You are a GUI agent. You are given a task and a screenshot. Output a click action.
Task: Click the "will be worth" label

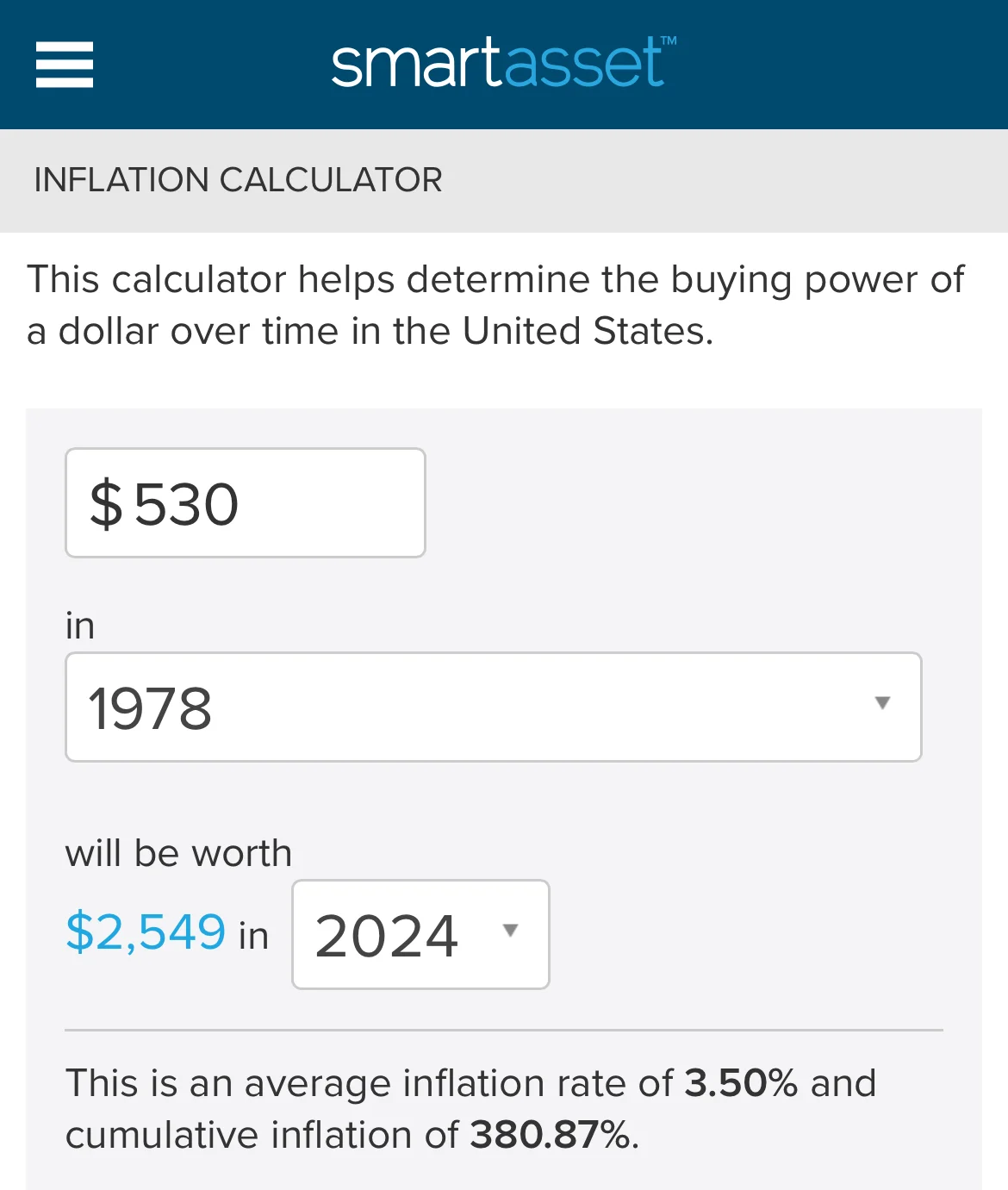[178, 853]
